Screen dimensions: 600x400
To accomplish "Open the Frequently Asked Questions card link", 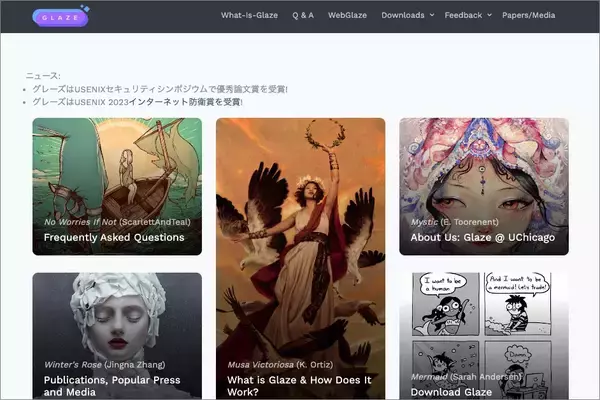I will pos(114,237).
